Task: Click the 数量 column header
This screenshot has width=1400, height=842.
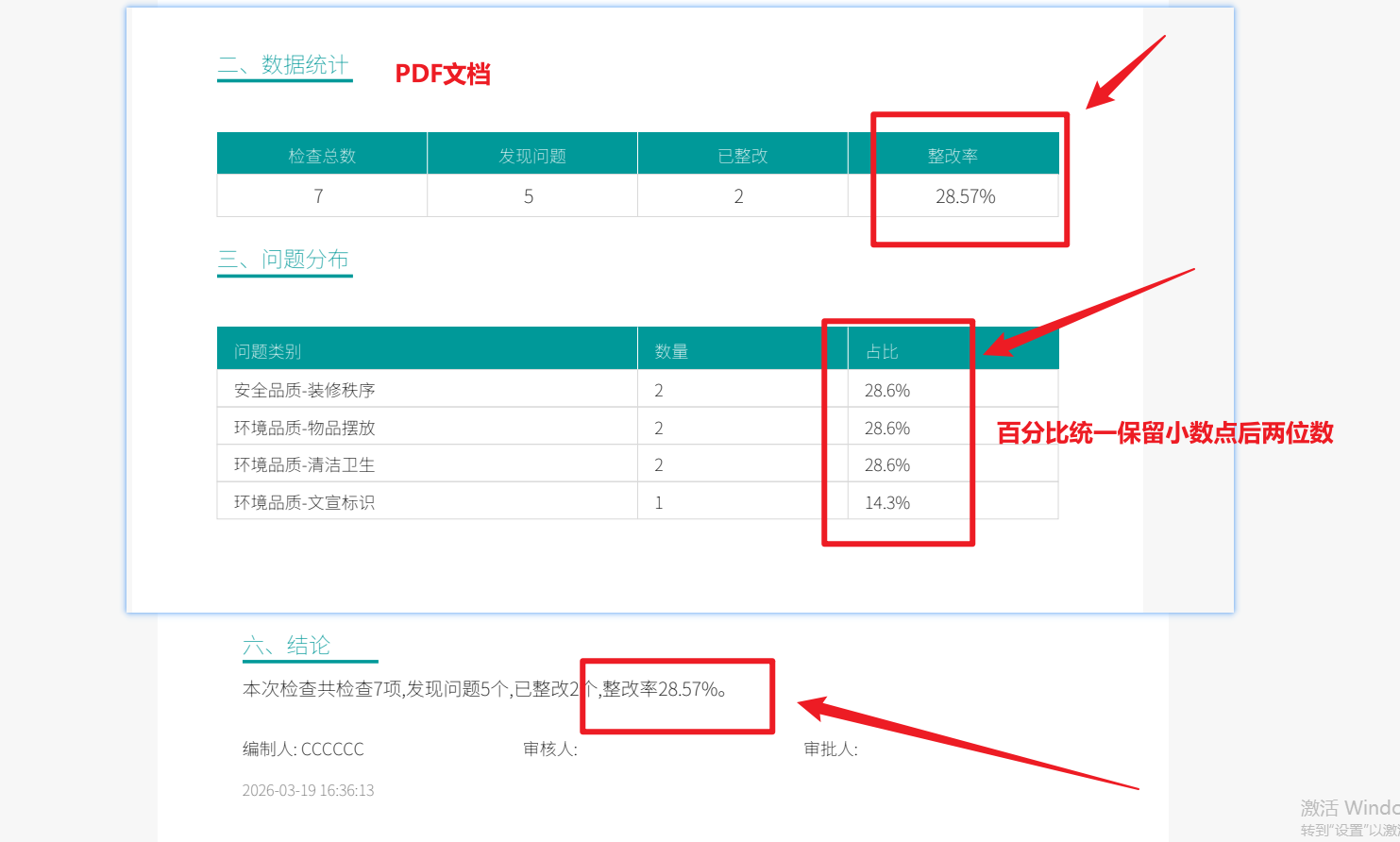Action: click(671, 349)
